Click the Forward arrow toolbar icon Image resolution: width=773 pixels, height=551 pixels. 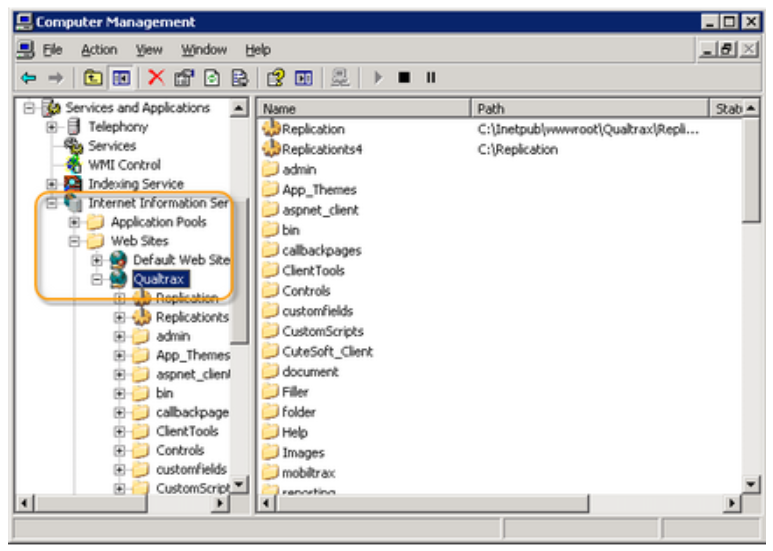[x=56, y=78]
